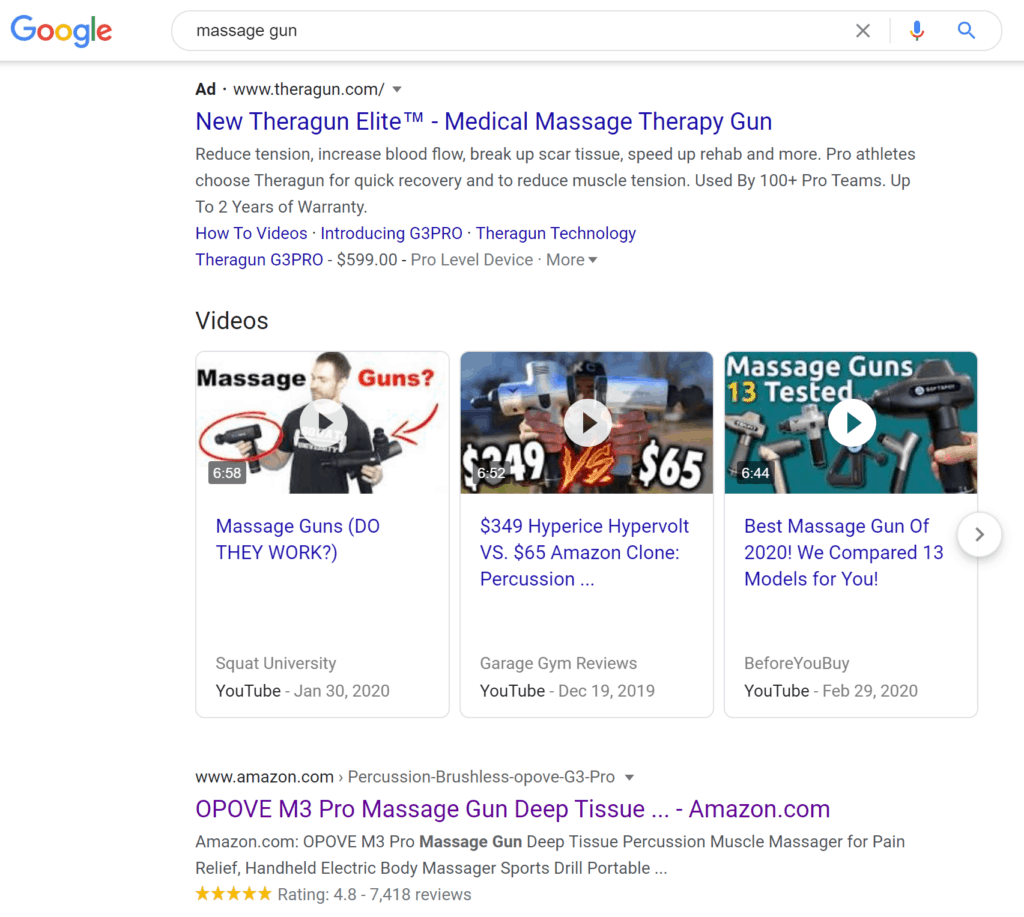Screen dimensions: 1024x917
Task: Click the BeforeYouBuy channel name
Action: click(797, 664)
